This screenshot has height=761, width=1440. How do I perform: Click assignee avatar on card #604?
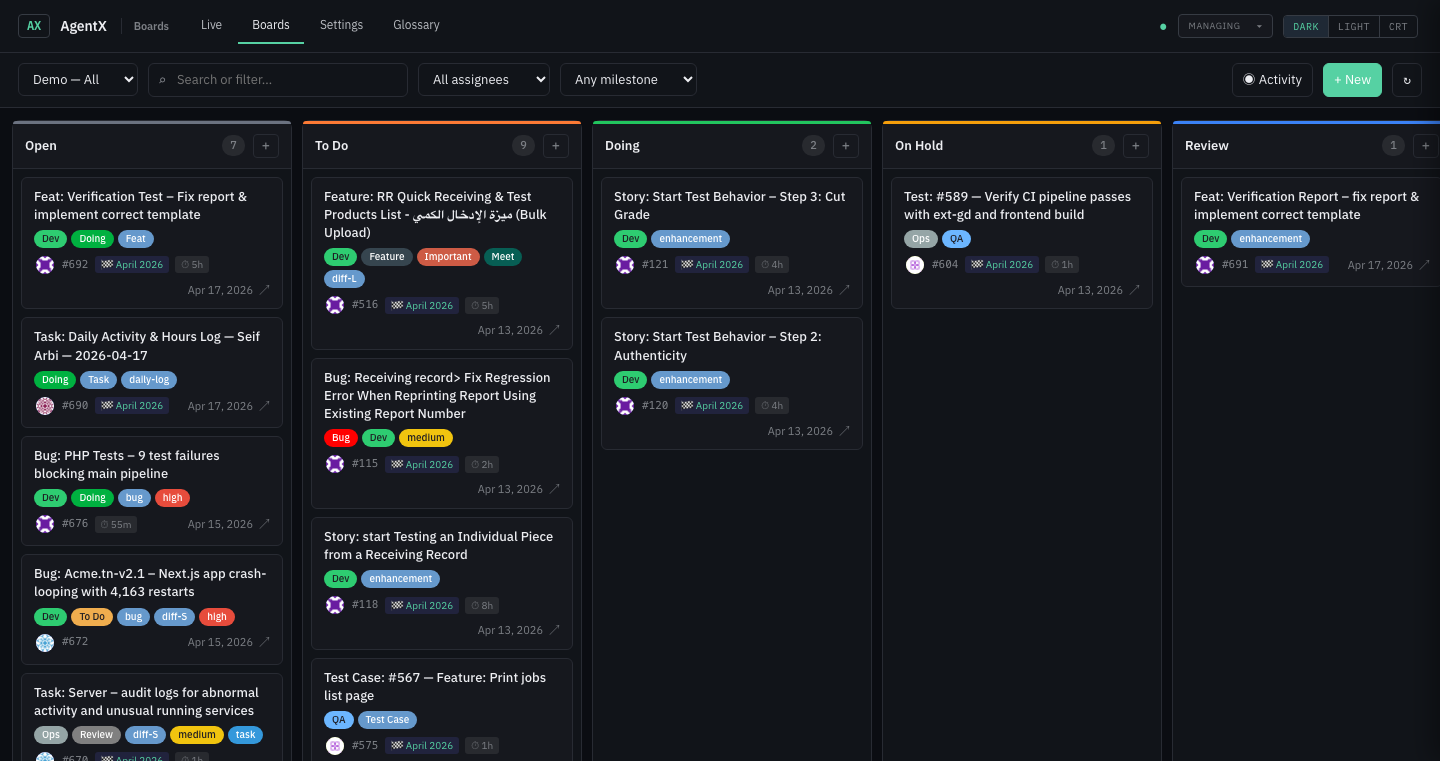tap(915, 265)
